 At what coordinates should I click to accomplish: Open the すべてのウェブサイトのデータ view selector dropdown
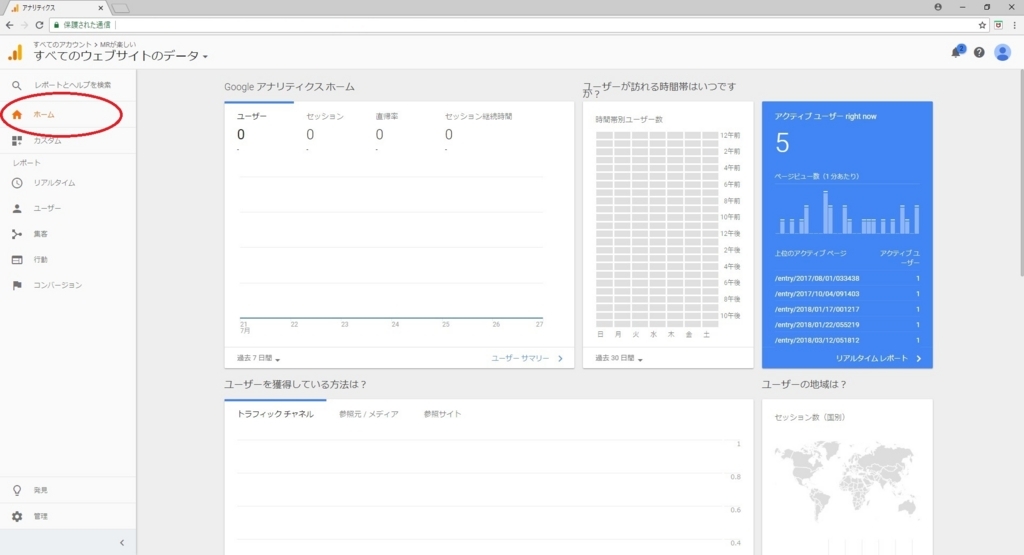121,56
